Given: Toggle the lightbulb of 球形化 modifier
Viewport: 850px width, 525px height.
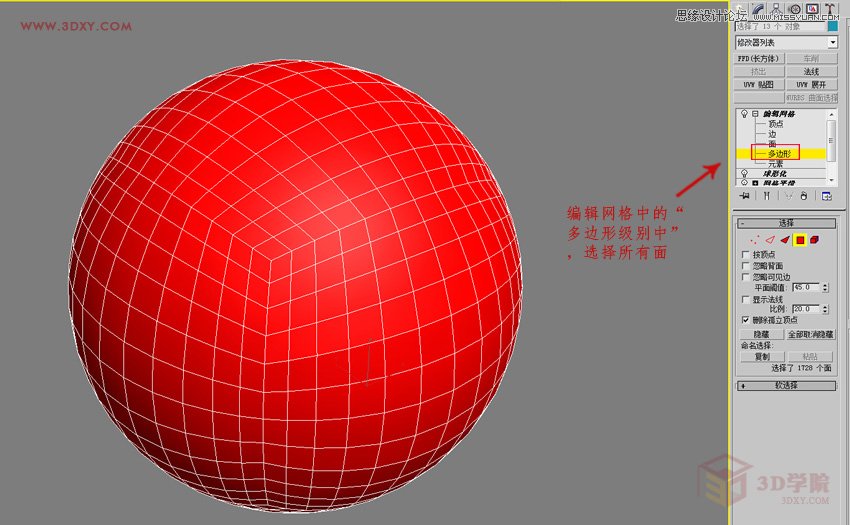Looking at the screenshot, I should click(744, 174).
